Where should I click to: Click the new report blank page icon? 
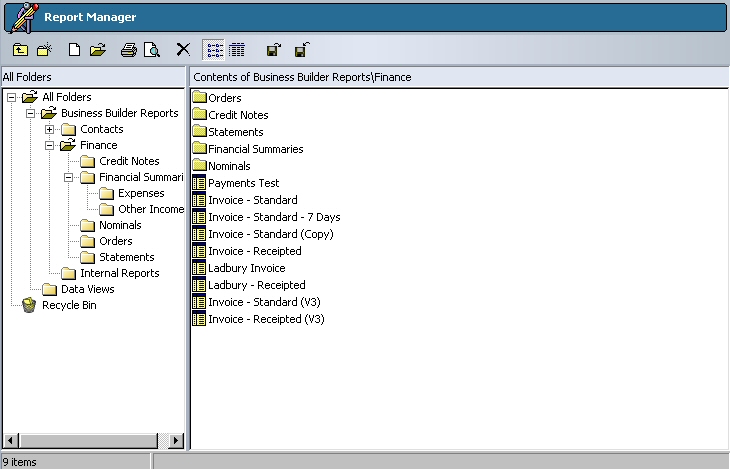pos(74,49)
